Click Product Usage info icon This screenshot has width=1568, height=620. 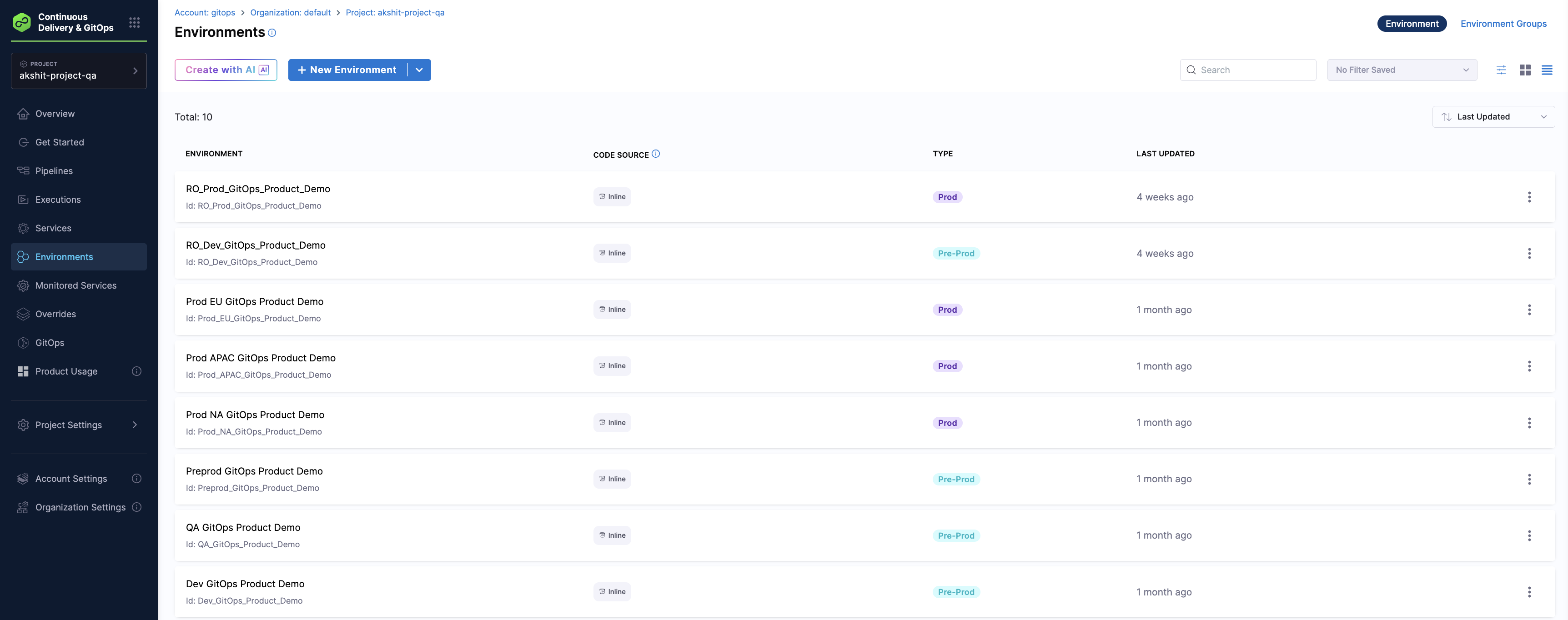(137, 371)
